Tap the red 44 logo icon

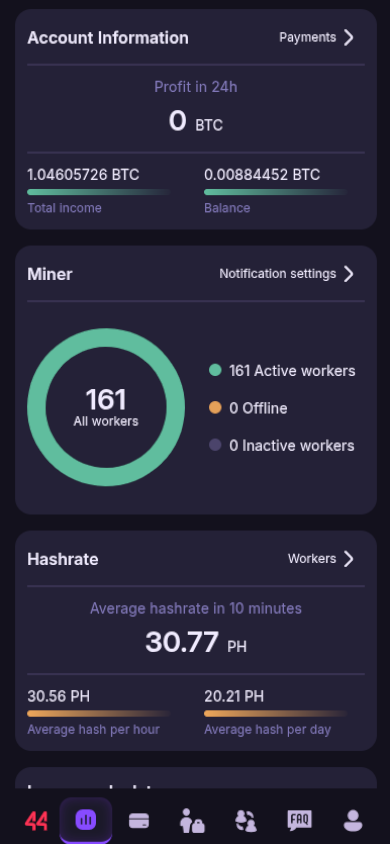pyautogui.click(x=36, y=821)
